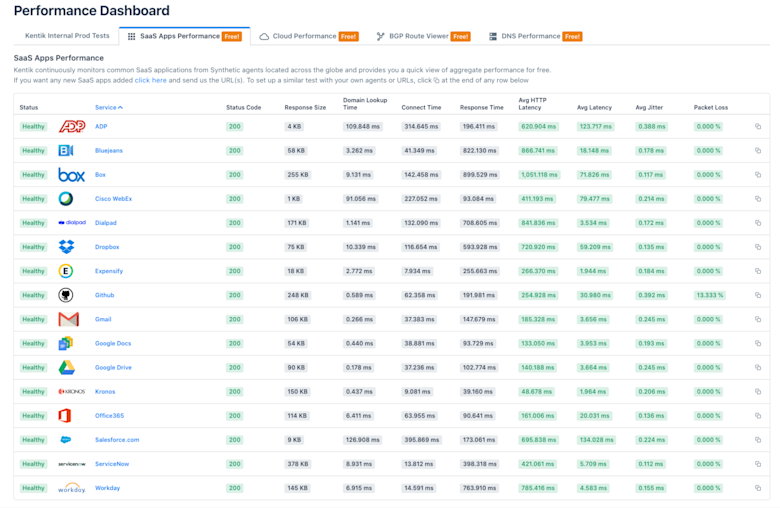
Task: Click Box's 1,051.118 ms HTTP latency
Action: (539, 175)
